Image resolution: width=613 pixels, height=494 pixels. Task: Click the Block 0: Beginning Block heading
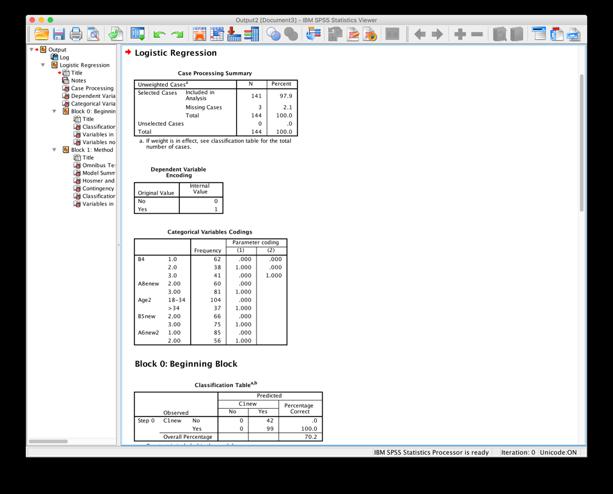186,364
